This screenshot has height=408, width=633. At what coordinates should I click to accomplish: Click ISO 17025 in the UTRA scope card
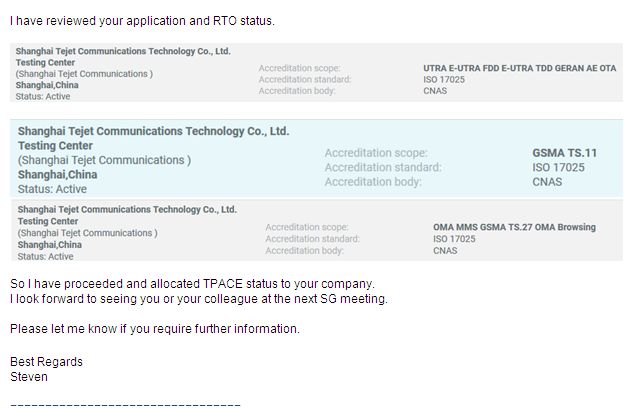[x=444, y=80]
